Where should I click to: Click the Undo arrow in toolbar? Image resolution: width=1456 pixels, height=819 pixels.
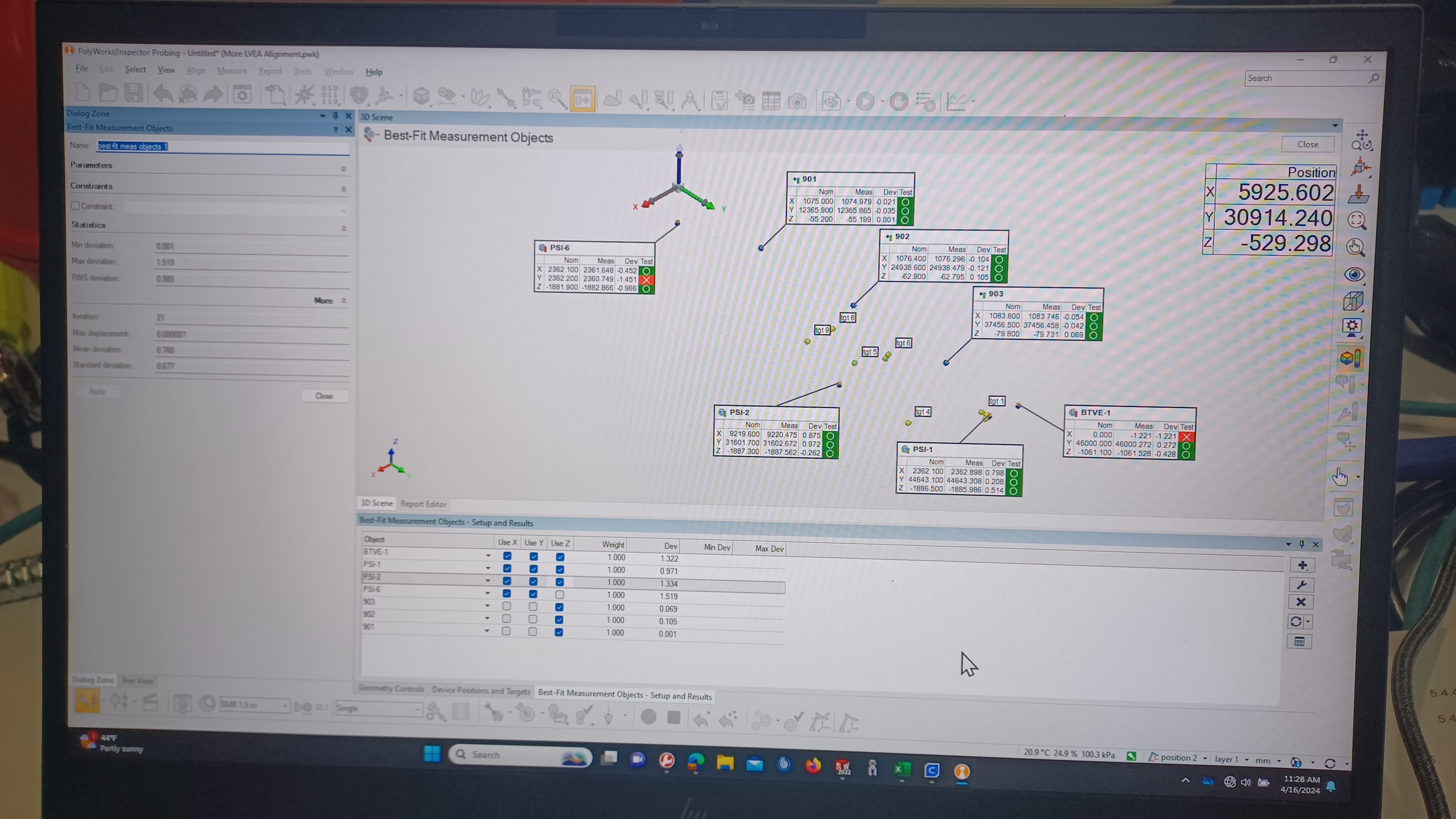(x=163, y=93)
